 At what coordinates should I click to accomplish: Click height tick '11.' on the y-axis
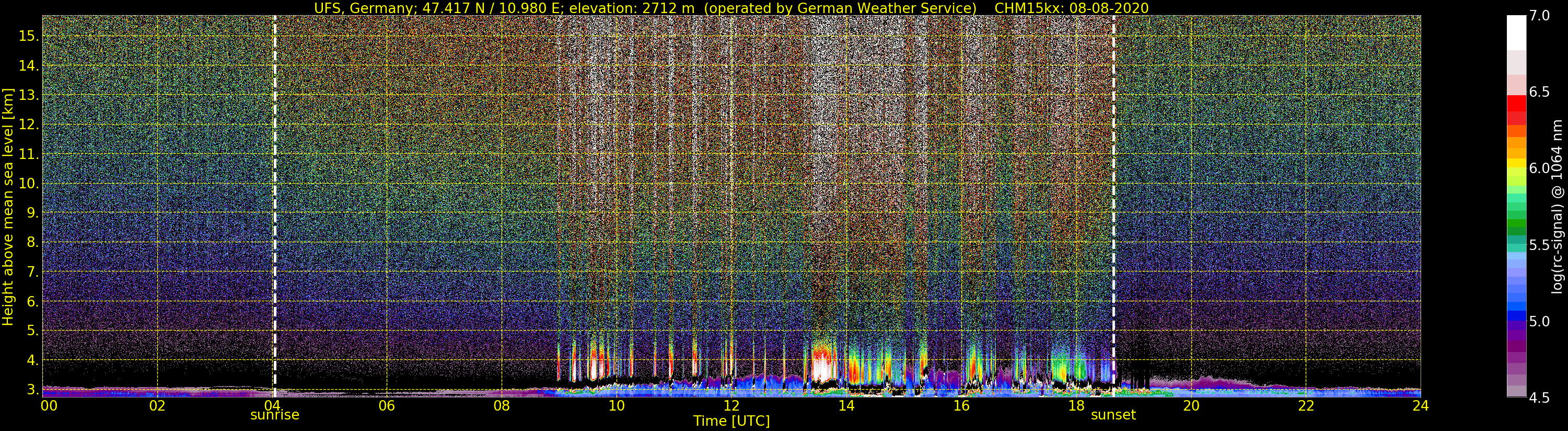29,154
